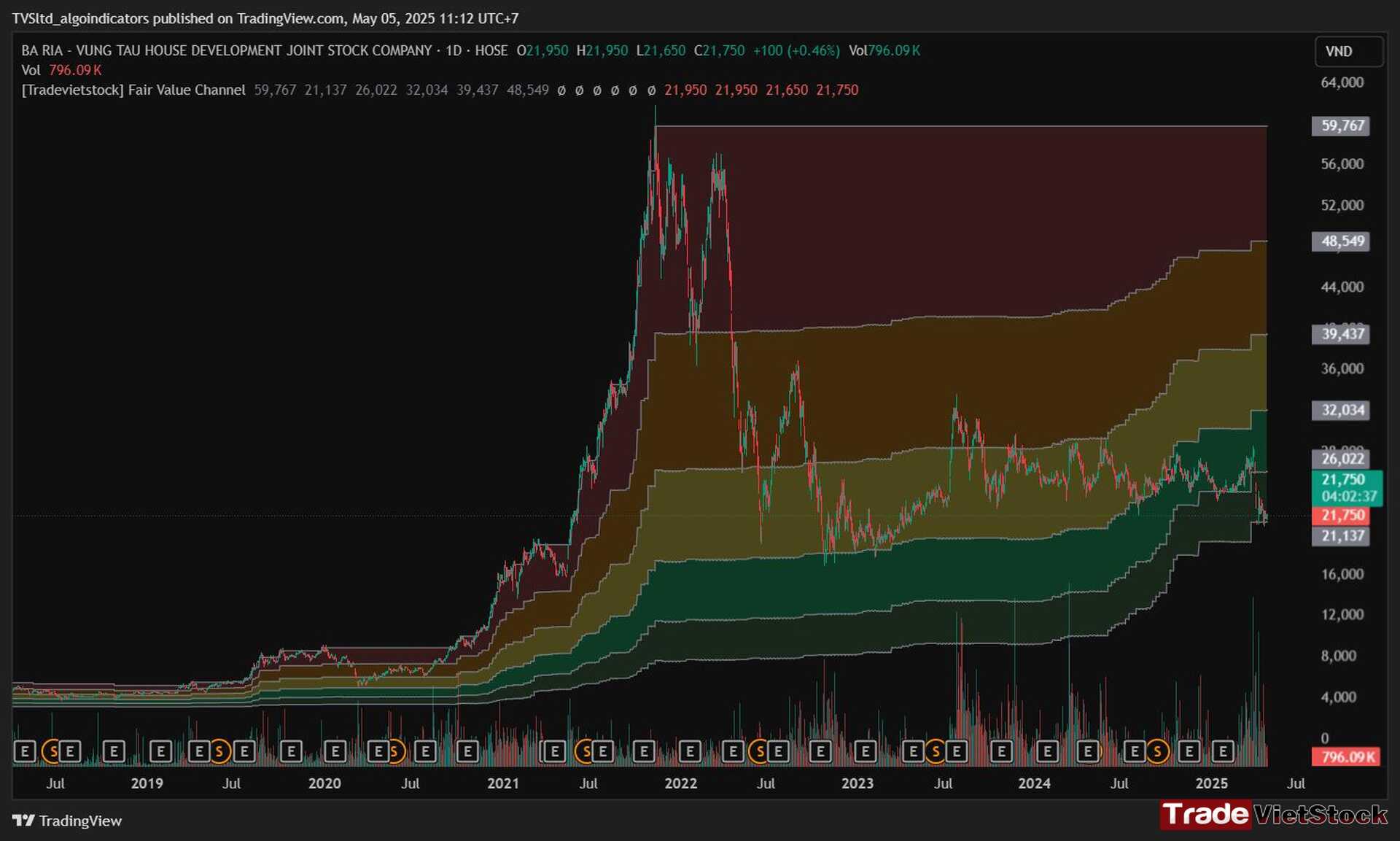
Task: Open the VND currency selector
Action: tap(1349, 51)
